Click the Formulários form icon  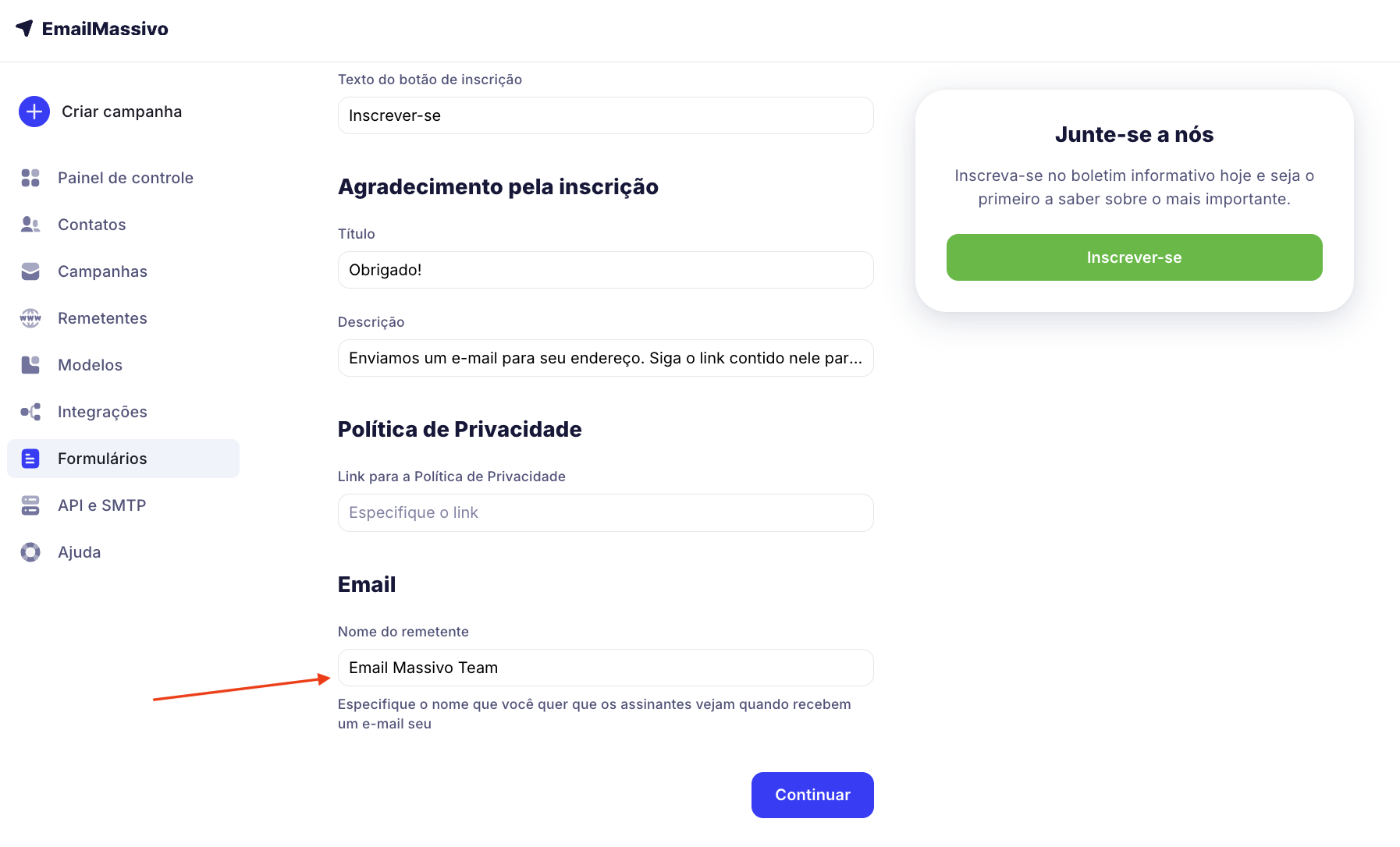tap(30, 459)
